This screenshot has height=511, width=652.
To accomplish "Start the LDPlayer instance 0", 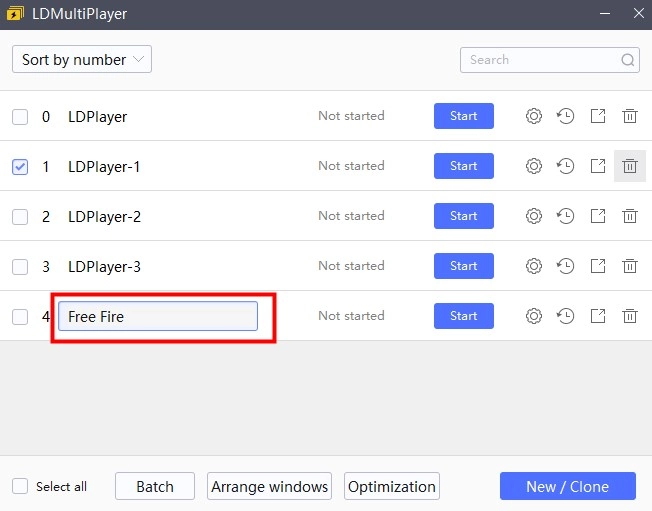I will point(464,116).
